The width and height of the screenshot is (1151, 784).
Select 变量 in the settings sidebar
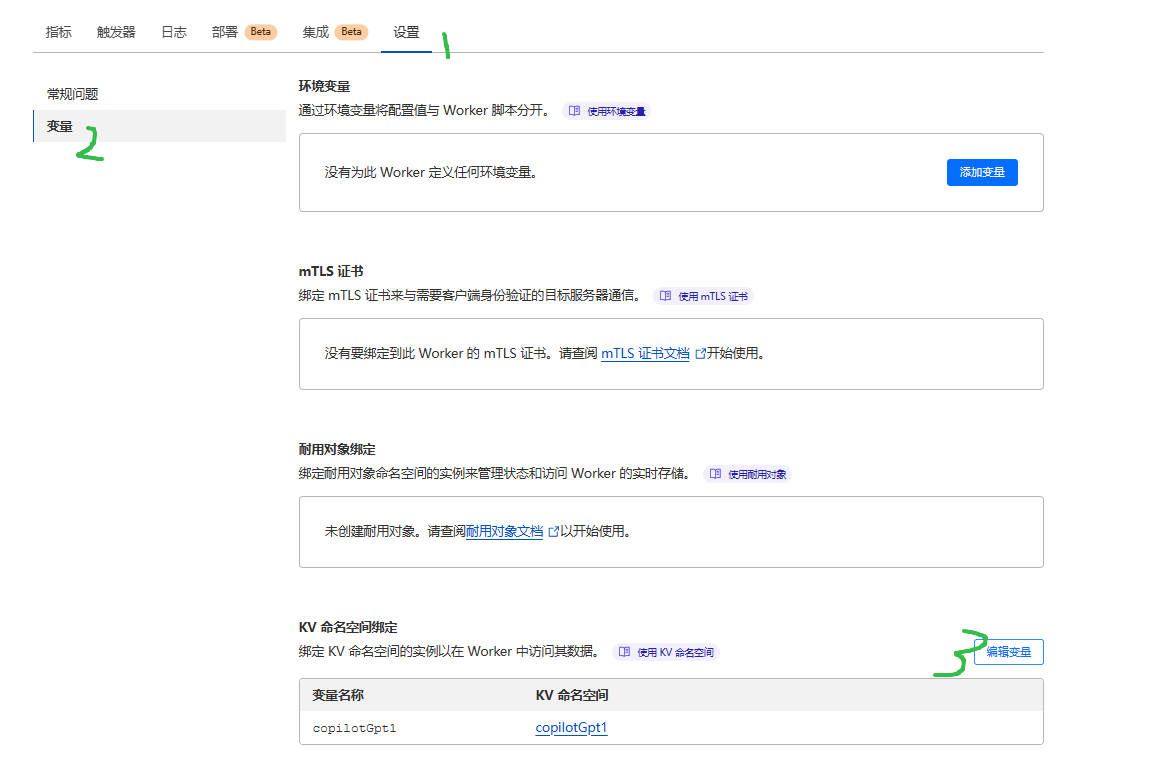pyautogui.click(x=60, y=126)
